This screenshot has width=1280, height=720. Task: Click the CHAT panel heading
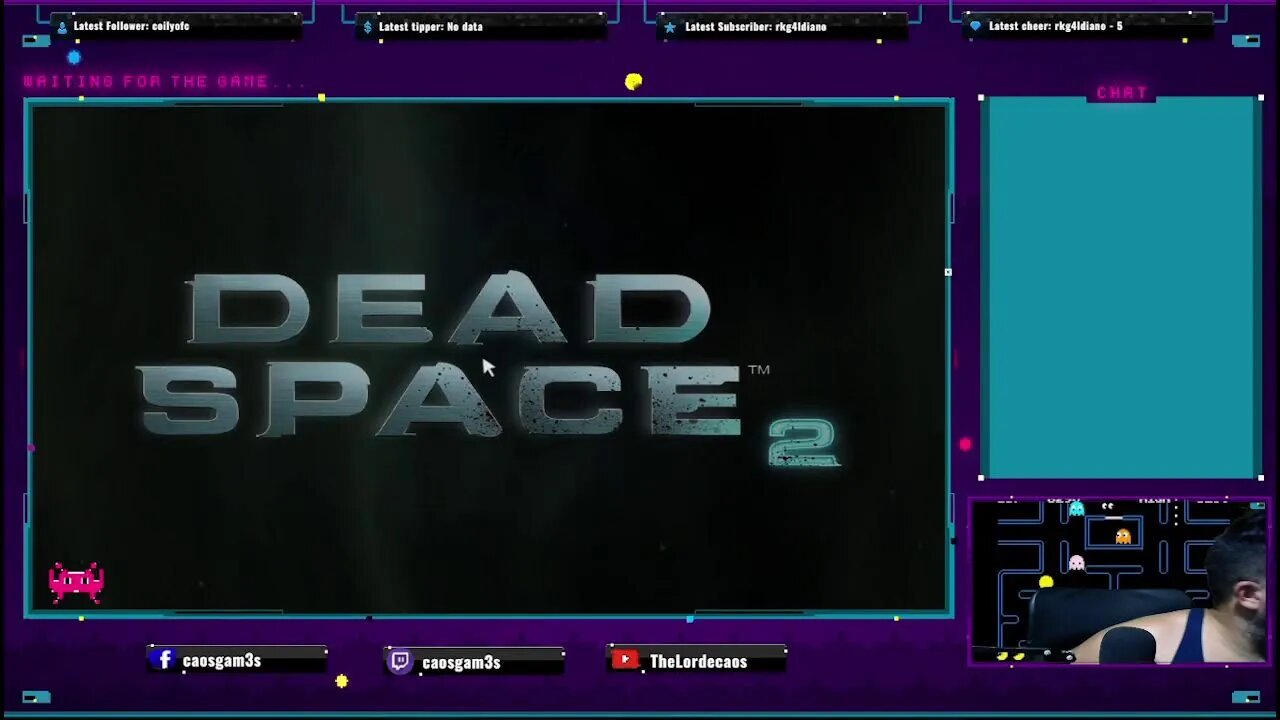click(x=1122, y=93)
